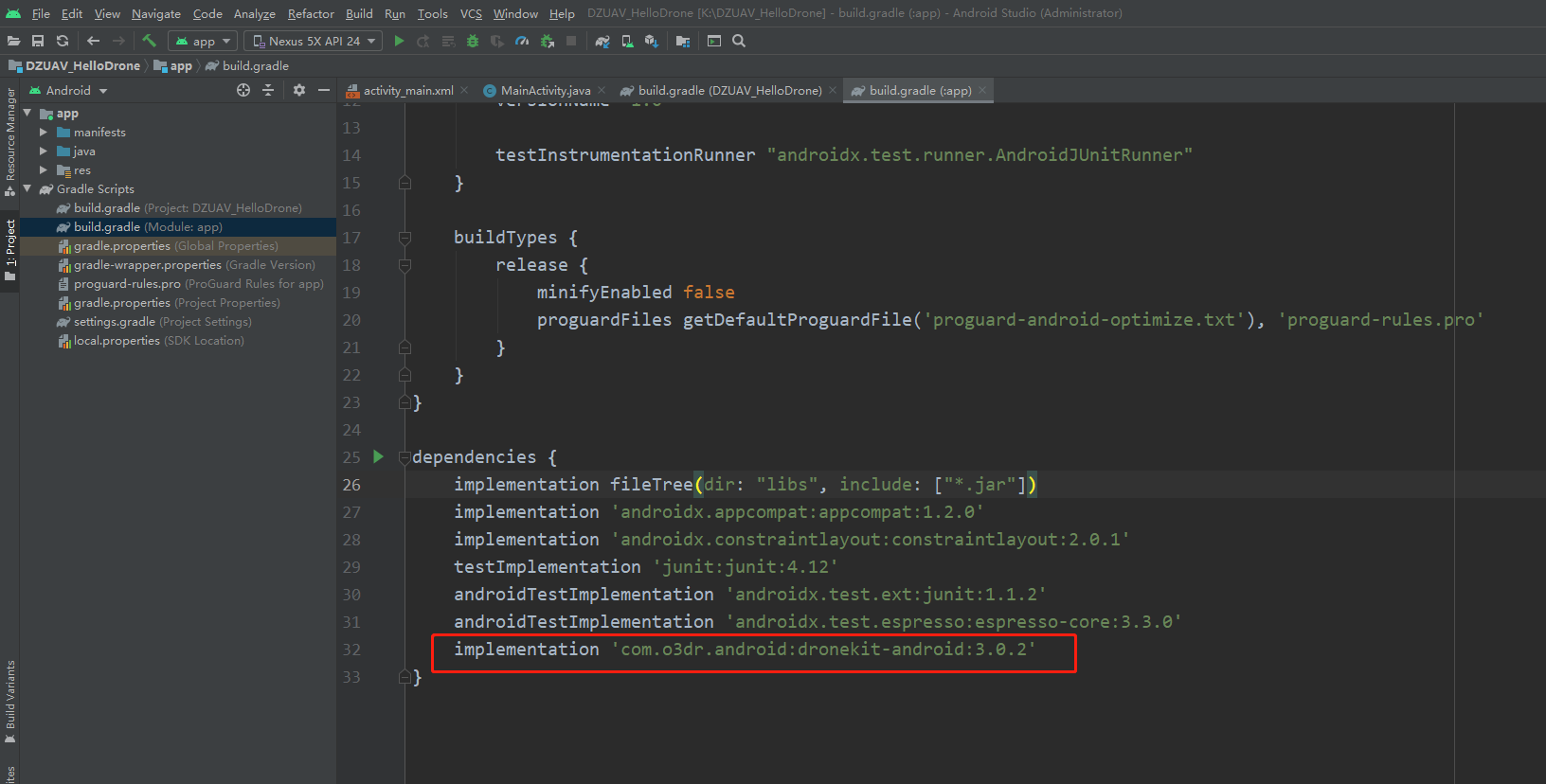Expand the res folder
This screenshot has height=784, width=1546.
[44, 169]
